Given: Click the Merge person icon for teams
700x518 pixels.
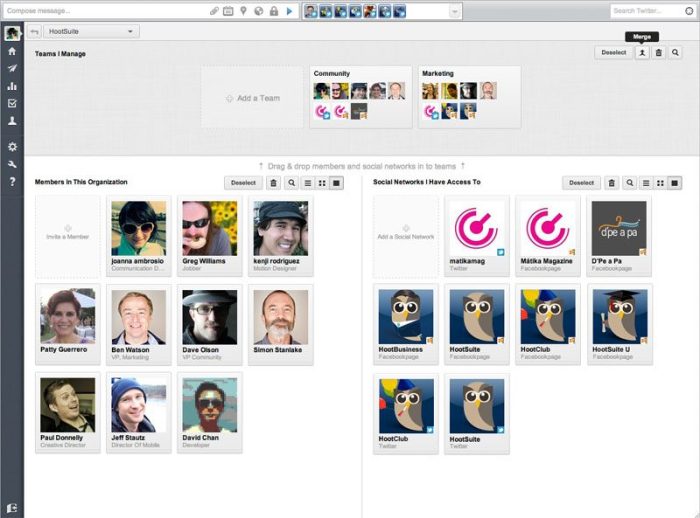Looking at the screenshot, I should (642, 53).
